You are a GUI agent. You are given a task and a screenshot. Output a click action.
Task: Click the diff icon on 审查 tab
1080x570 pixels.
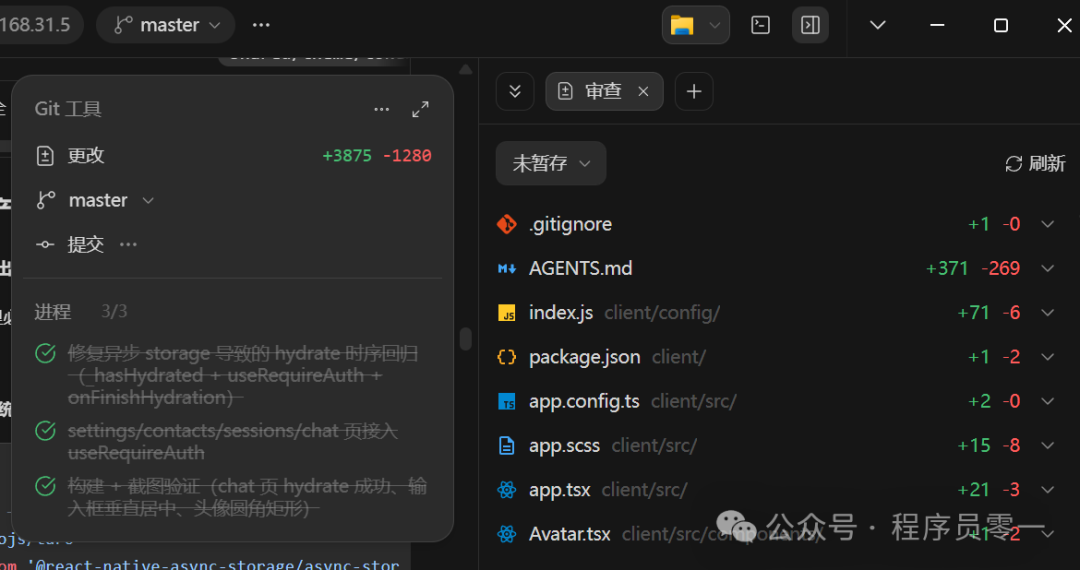(565, 92)
